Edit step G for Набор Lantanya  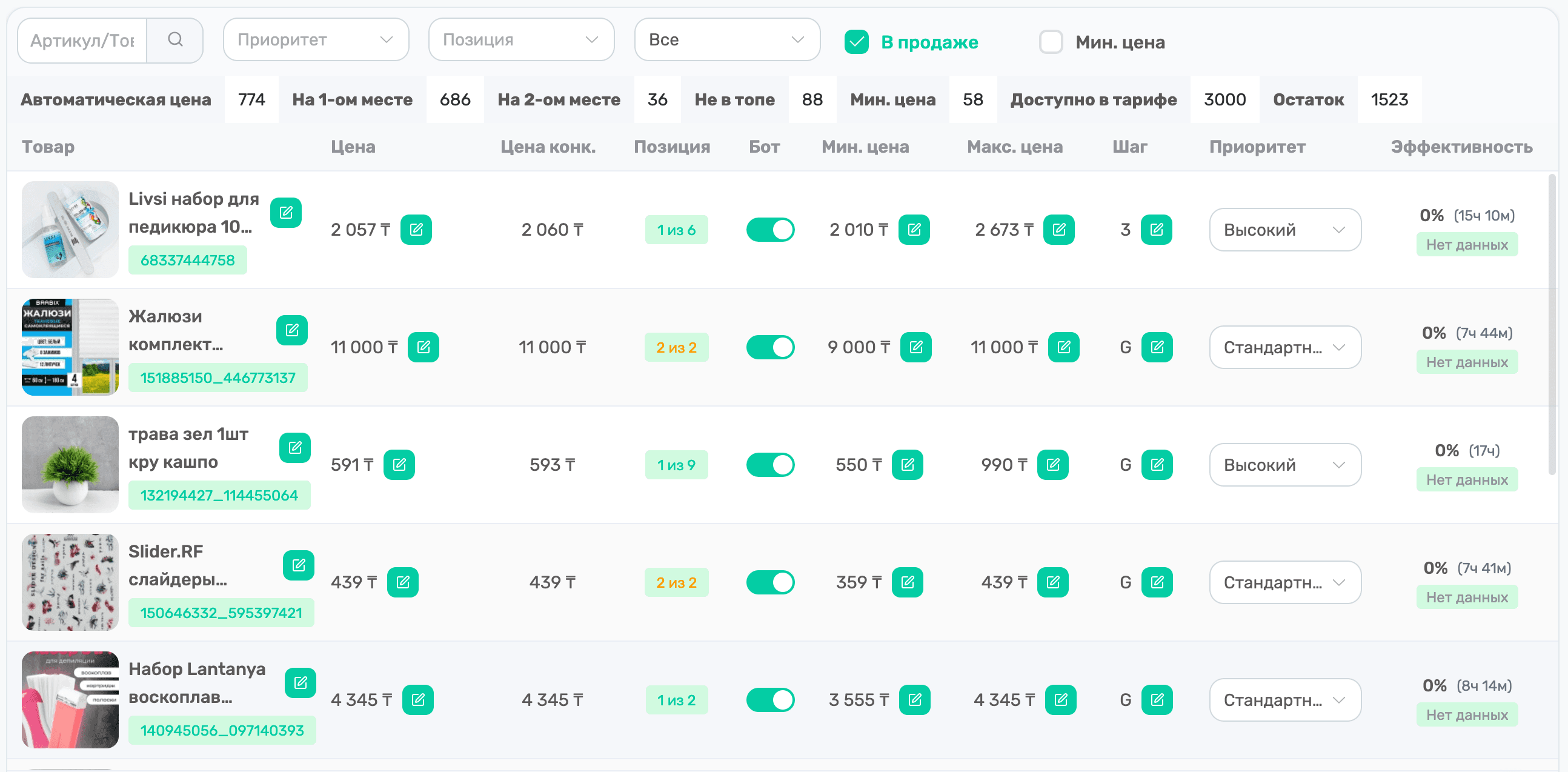(x=1157, y=699)
